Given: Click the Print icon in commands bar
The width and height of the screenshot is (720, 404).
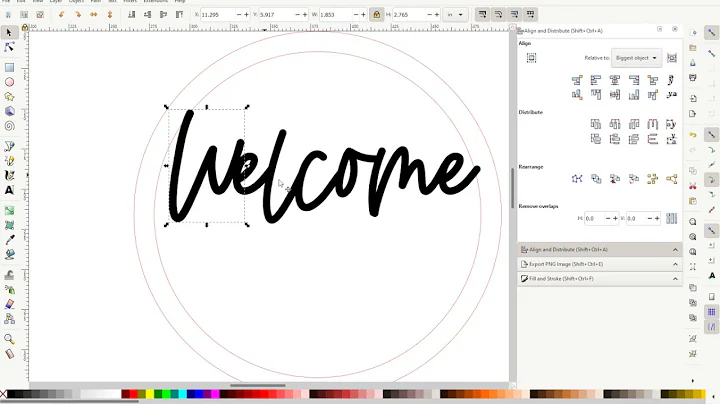Looking at the screenshot, I should [693, 78].
